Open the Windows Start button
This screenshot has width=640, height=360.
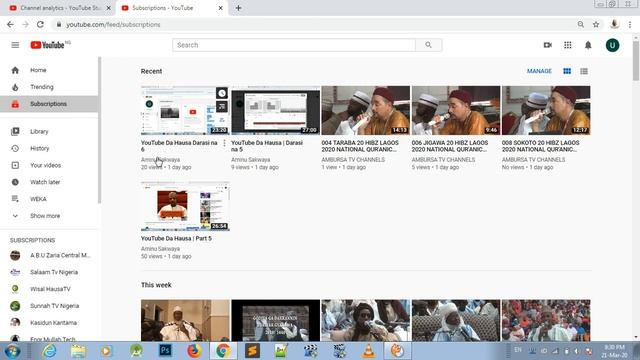pos(12,351)
